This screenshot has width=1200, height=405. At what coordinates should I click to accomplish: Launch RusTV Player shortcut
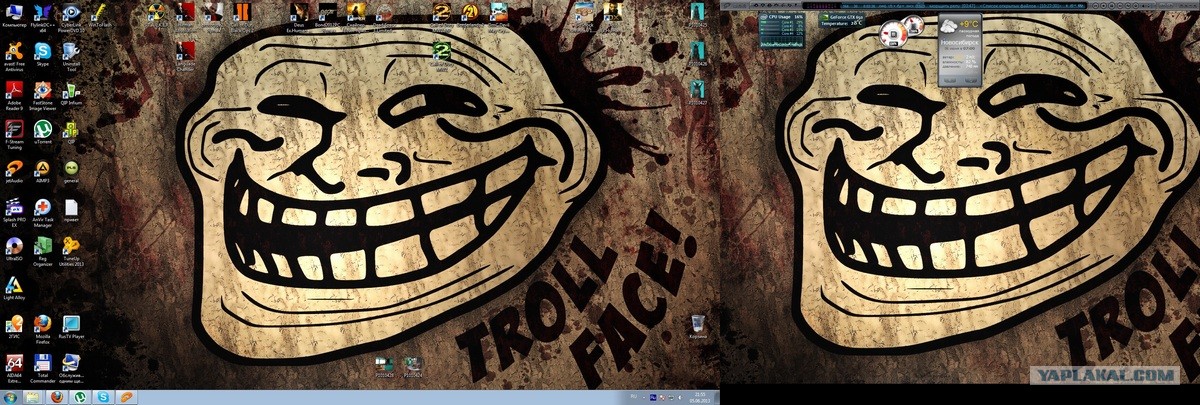[71, 327]
